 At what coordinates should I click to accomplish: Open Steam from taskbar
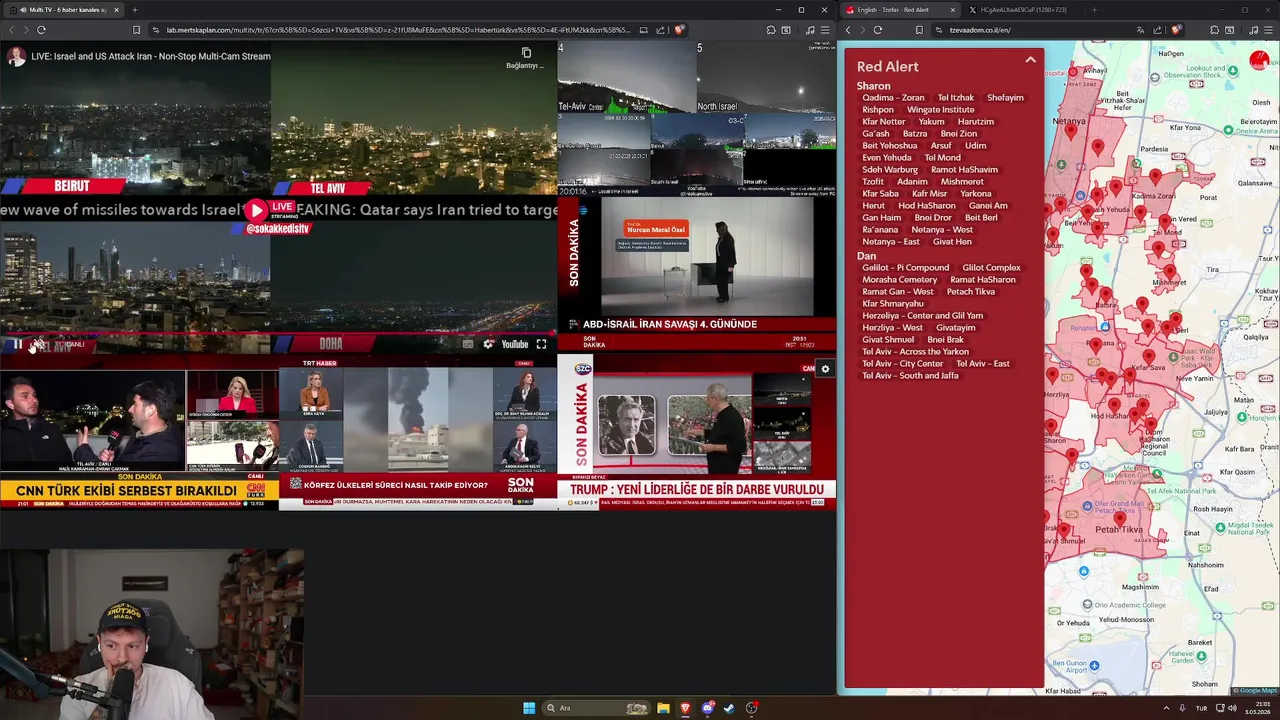coord(729,708)
